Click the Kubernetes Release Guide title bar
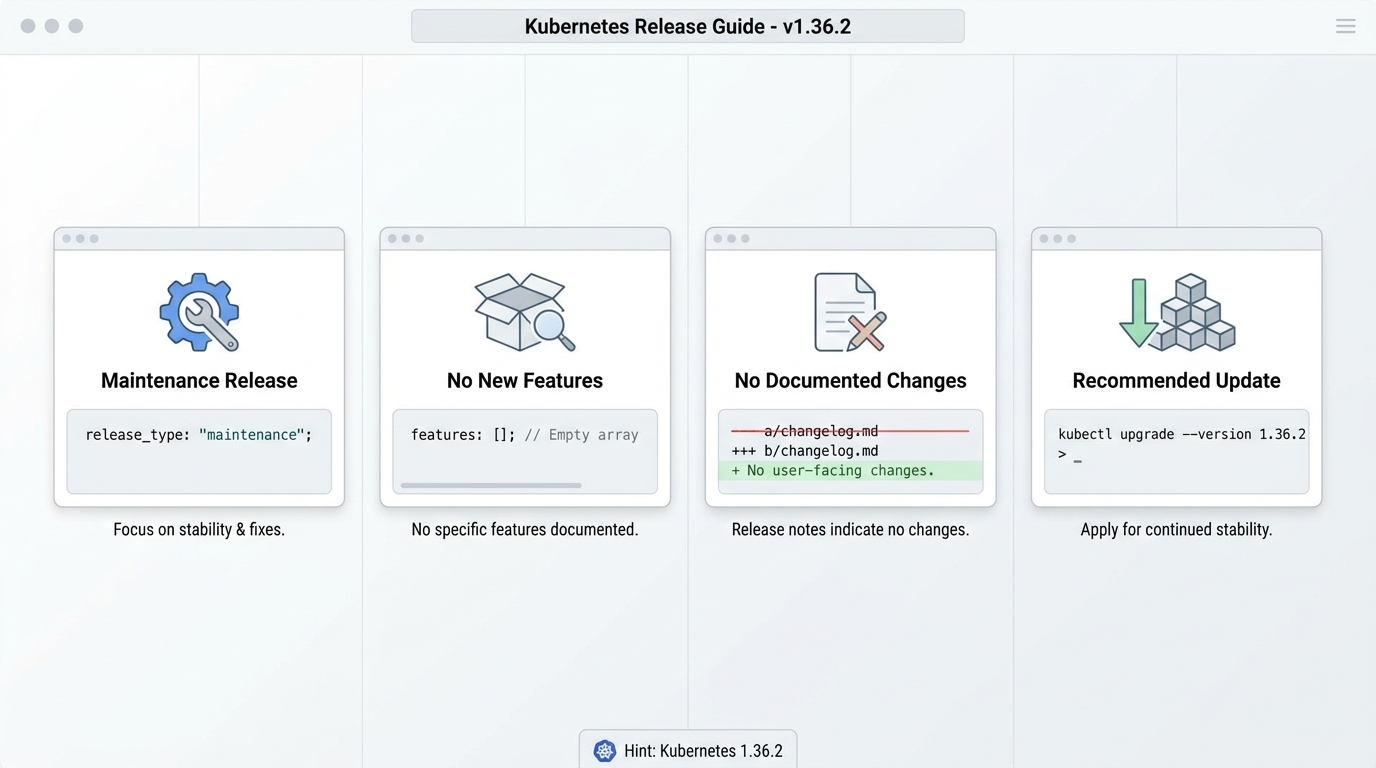1376x768 pixels. [688, 26]
